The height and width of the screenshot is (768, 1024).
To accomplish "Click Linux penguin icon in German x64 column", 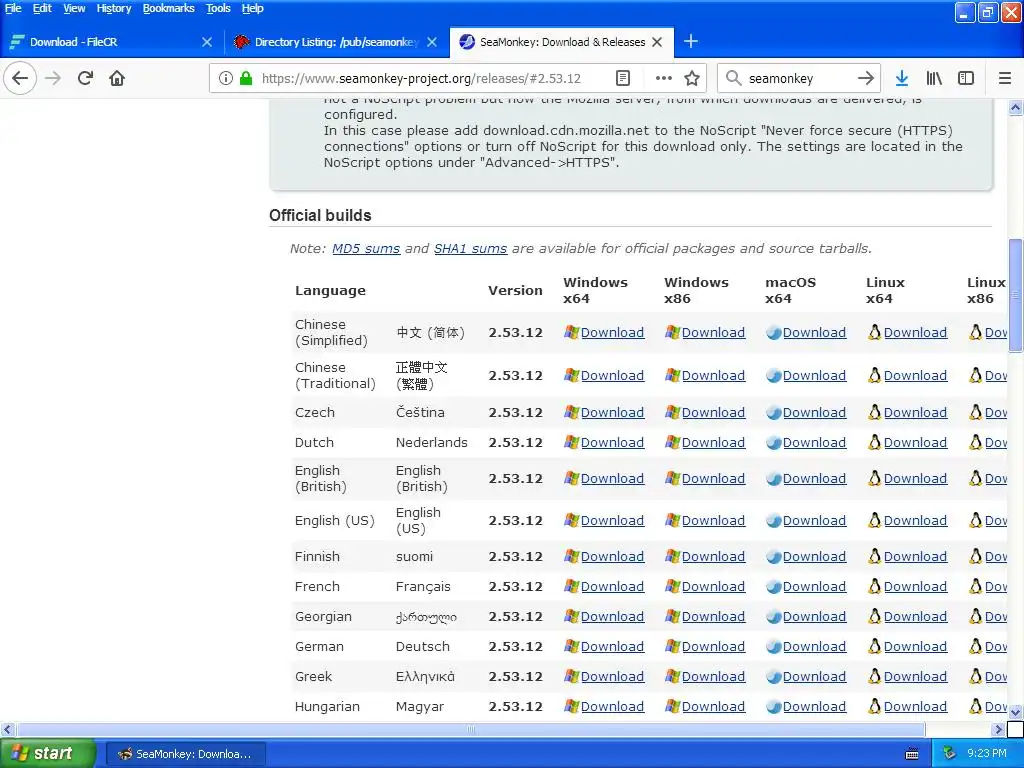I will (x=874, y=647).
